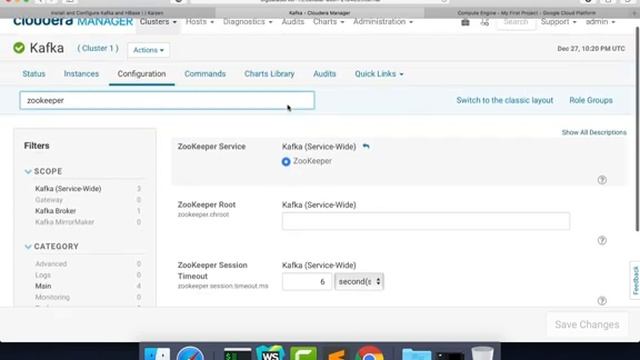
Task: Show help for ZooKeeper Service setting
Action: click(x=602, y=180)
